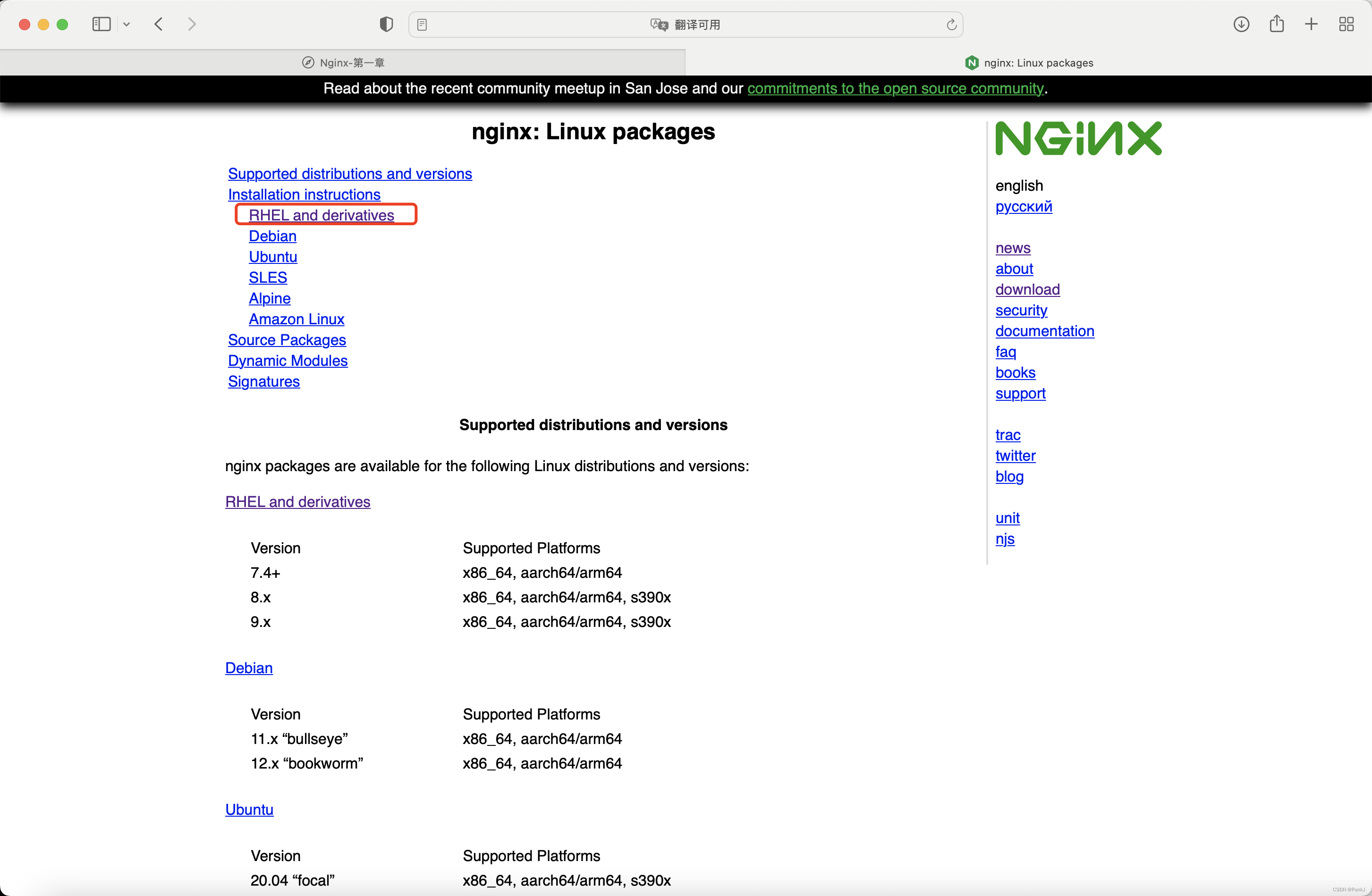Go back to previous page

point(159,24)
